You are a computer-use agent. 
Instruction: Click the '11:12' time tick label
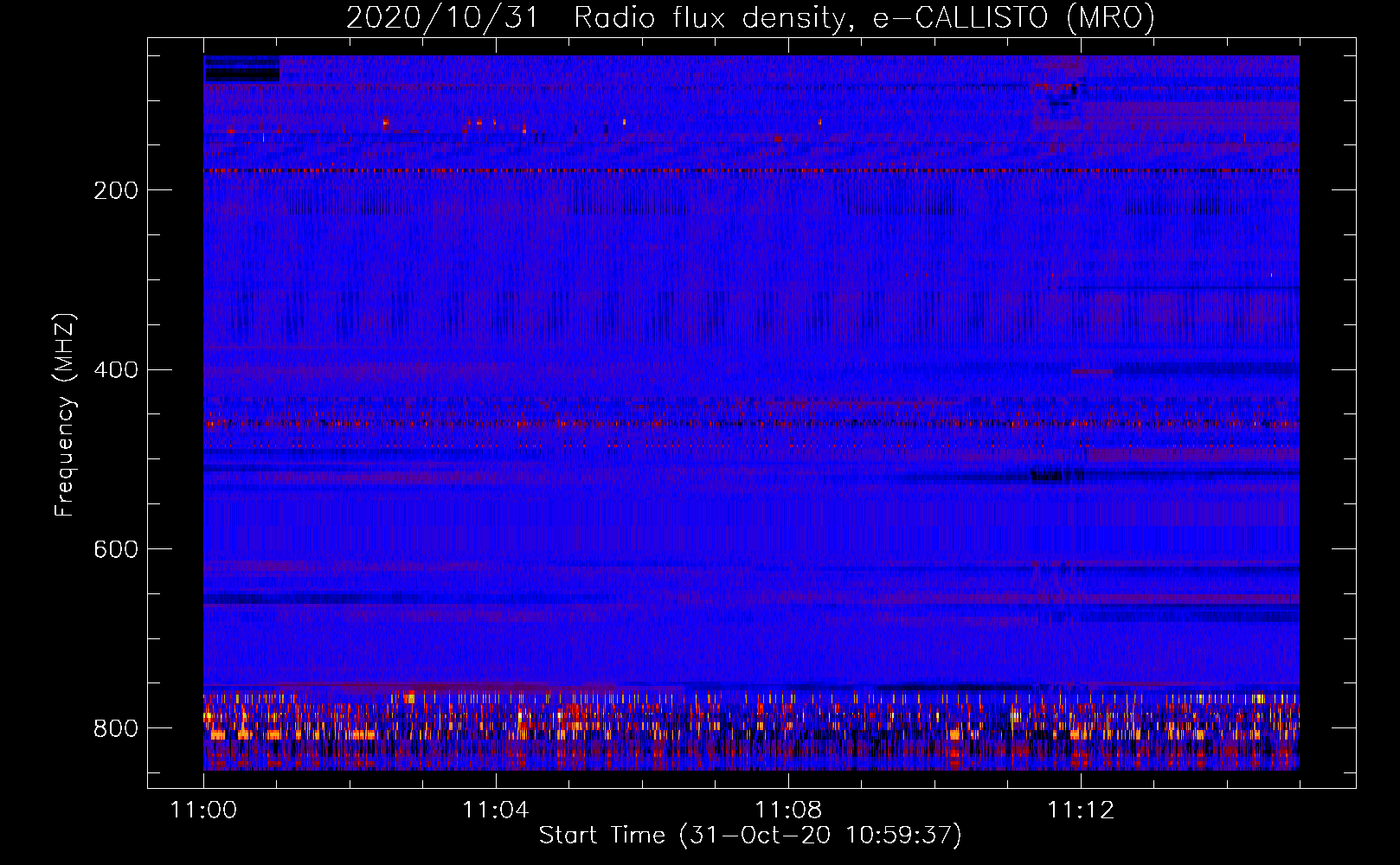tap(1081, 811)
